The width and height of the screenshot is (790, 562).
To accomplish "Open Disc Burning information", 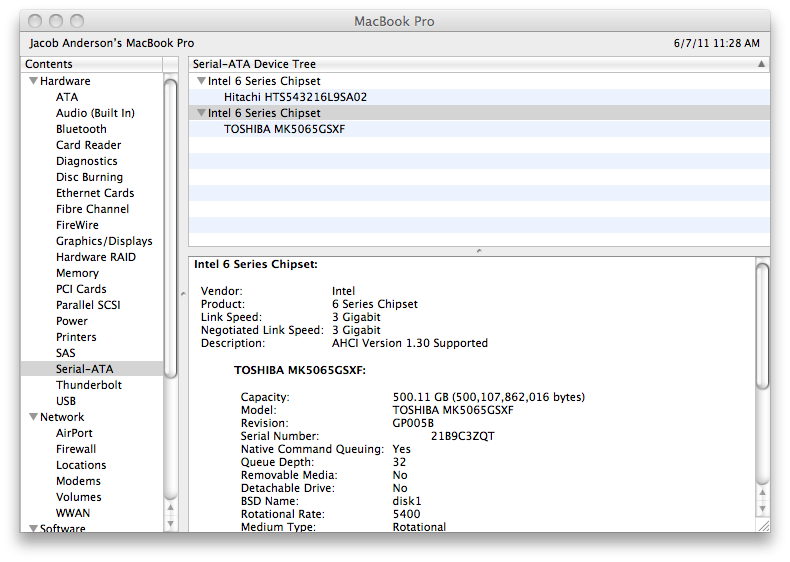I will click(89, 177).
